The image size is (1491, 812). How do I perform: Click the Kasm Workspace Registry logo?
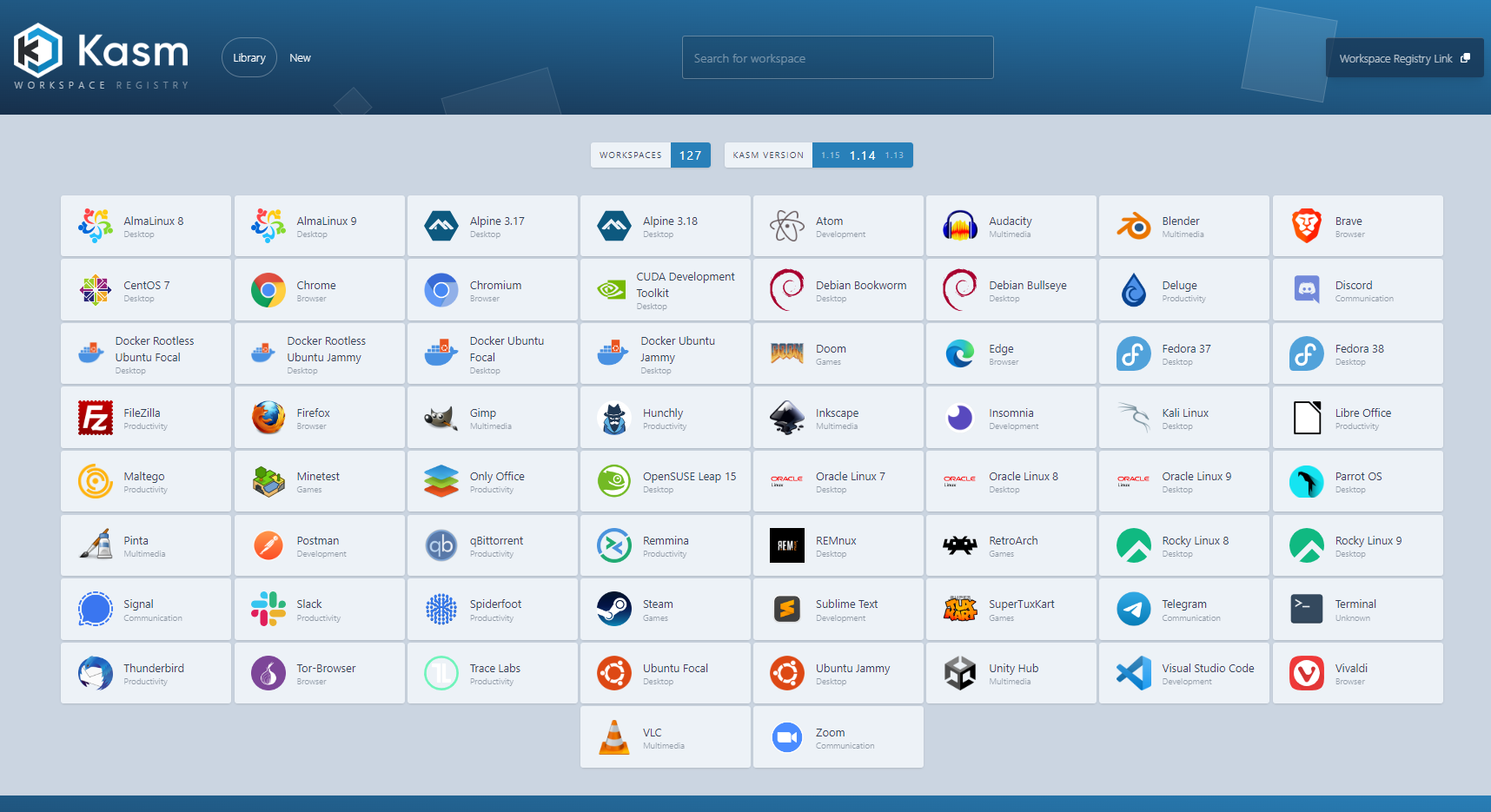(102, 56)
